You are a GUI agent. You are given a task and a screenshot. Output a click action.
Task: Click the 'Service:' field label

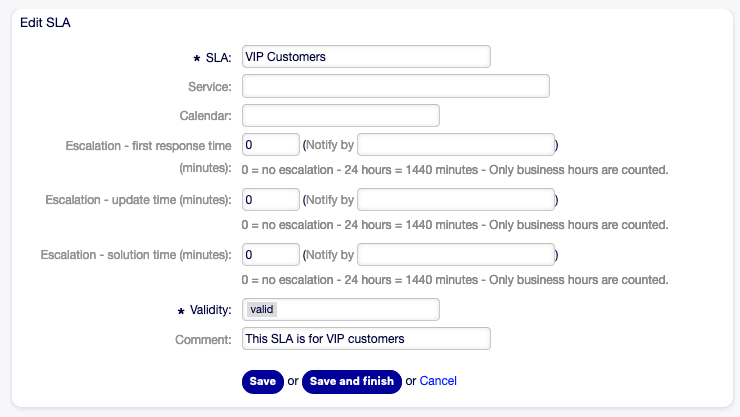click(x=209, y=87)
